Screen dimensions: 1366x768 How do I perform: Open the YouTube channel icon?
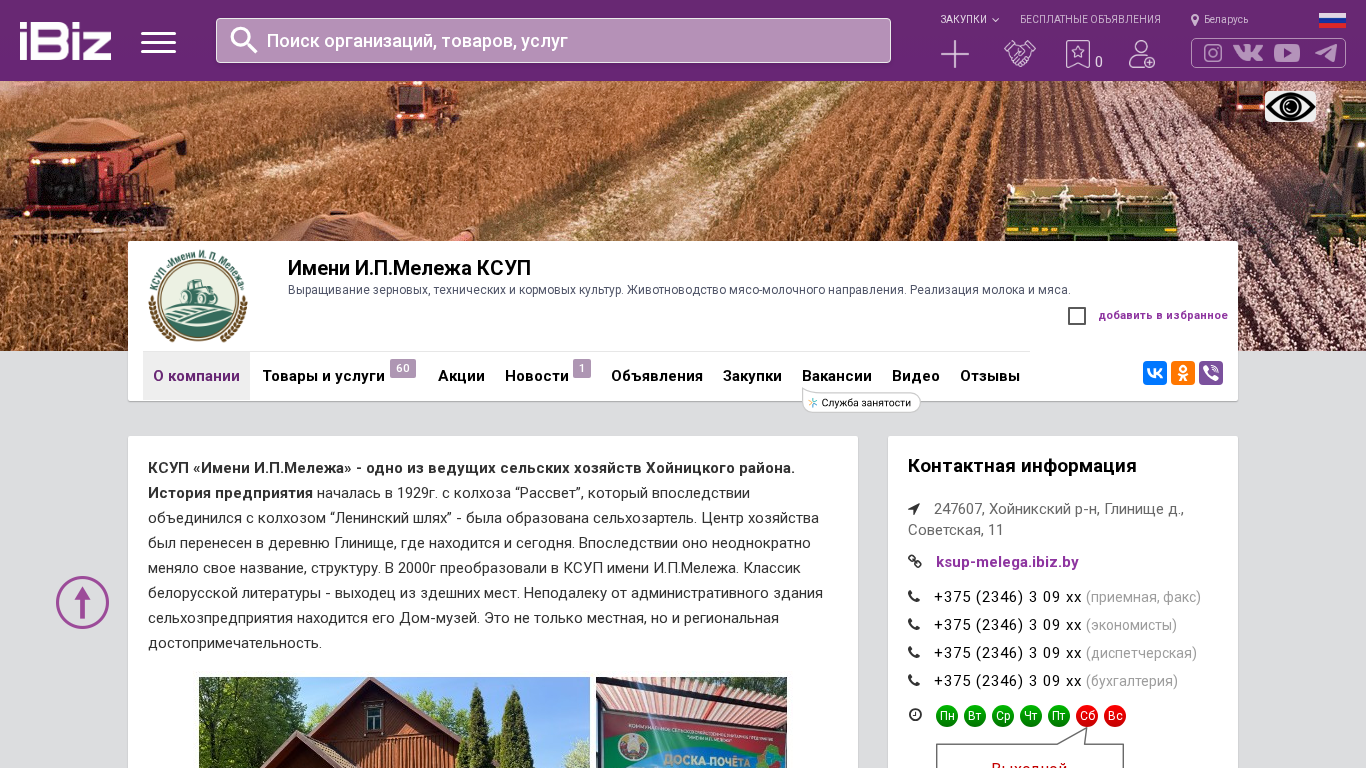pyautogui.click(x=1287, y=53)
